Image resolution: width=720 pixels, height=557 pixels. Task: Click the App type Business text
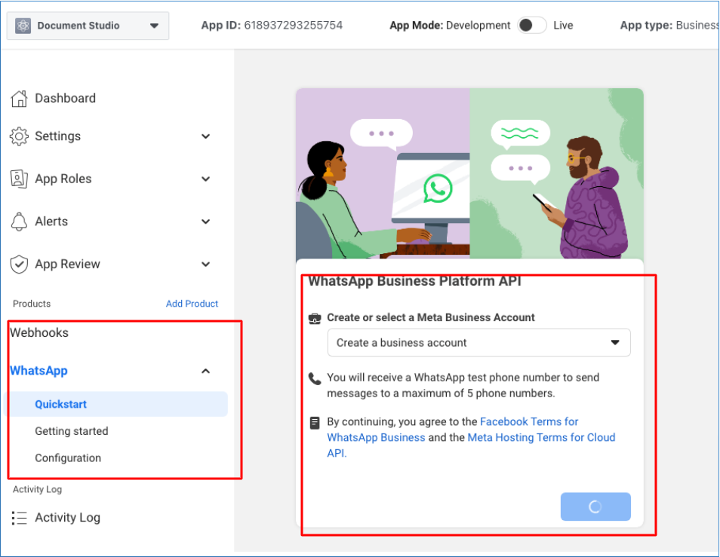[x=669, y=25]
